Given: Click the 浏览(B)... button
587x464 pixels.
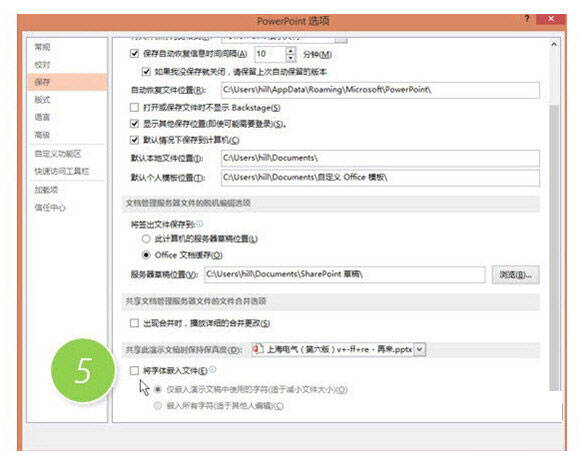Looking at the screenshot, I should pyautogui.click(x=515, y=275).
